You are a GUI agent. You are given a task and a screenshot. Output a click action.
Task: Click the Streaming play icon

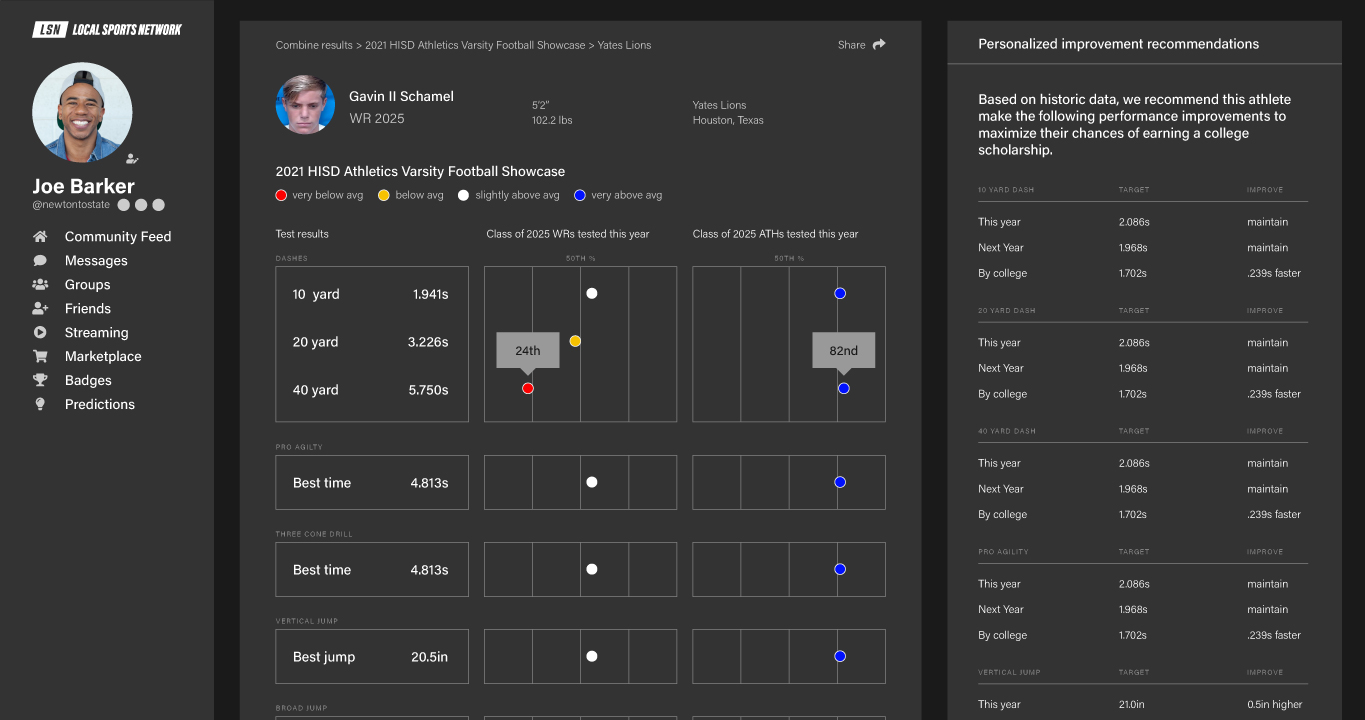tap(40, 333)
